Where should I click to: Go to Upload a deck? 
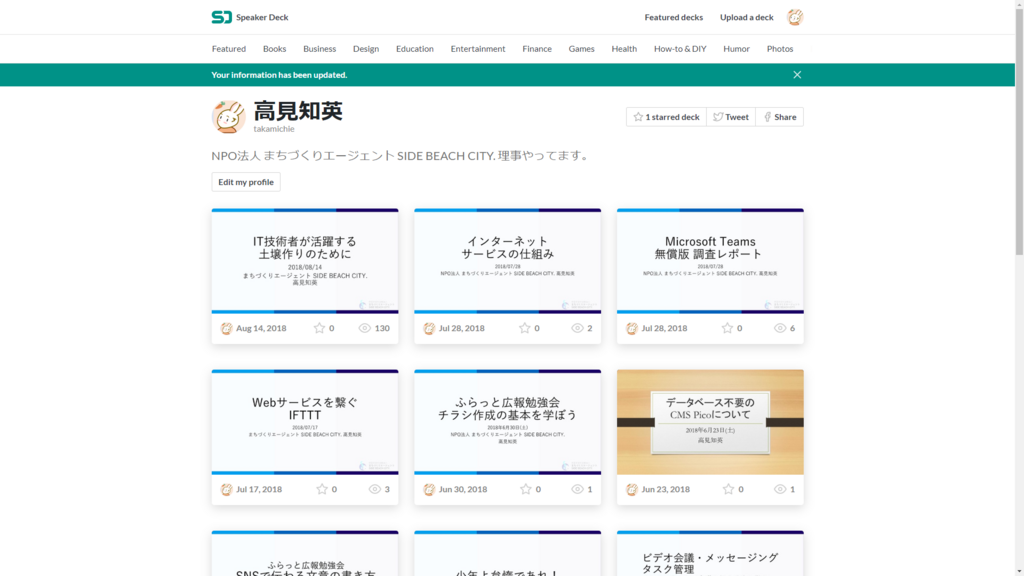[746, 17]
